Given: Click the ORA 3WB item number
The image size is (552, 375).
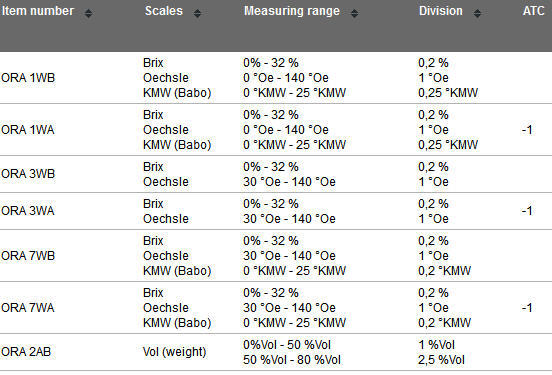Looking at the screenshot, I should [x=28, y=174].
